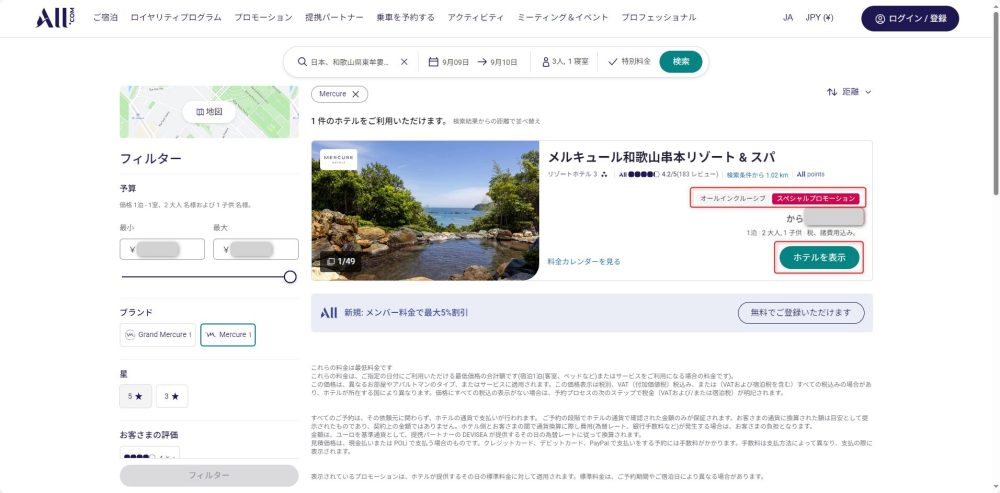The width and height of the screenshot is (1000, 493).
Task: Open the ALL.com logo home link
Action: click(x=55, y=18)
